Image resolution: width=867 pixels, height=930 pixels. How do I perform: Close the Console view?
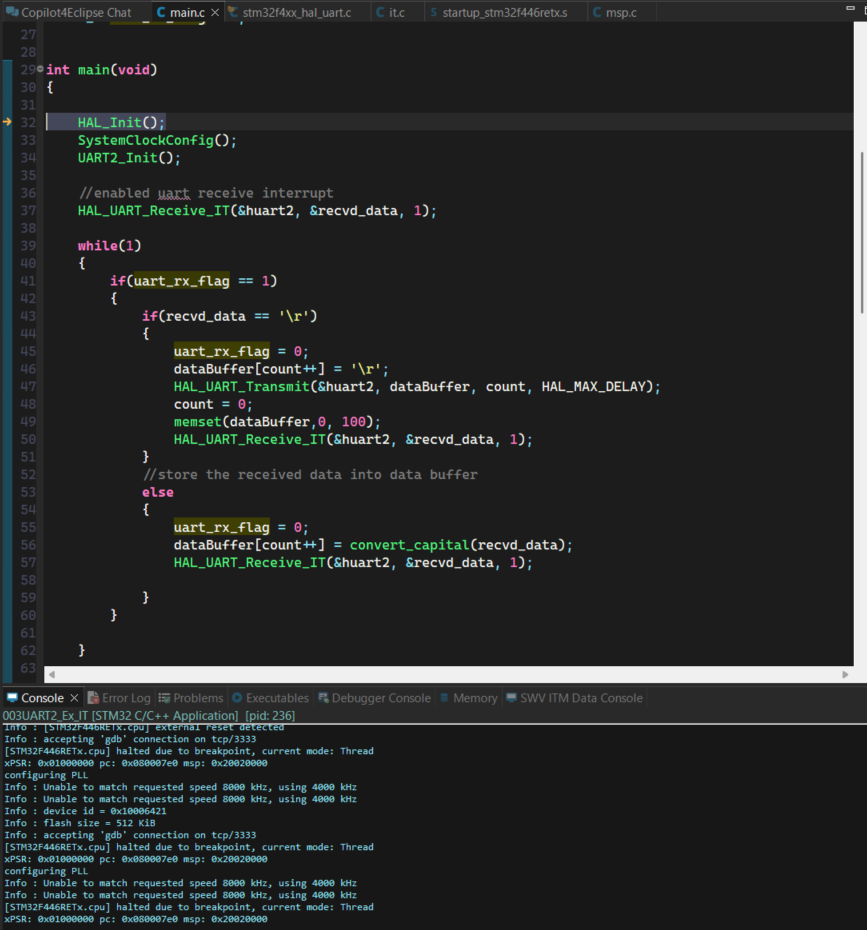point(73,697)
